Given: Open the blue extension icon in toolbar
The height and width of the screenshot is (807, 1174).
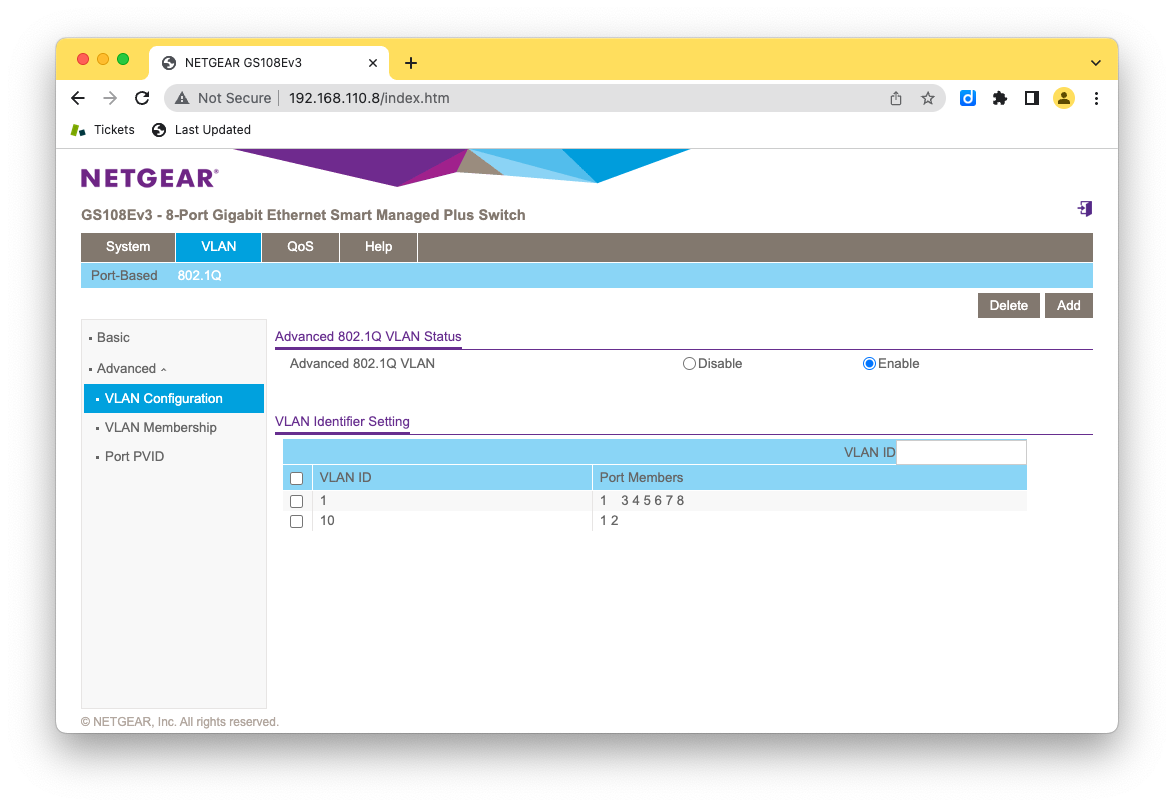Looking at the screenshot, I should [x=967, y=98].
